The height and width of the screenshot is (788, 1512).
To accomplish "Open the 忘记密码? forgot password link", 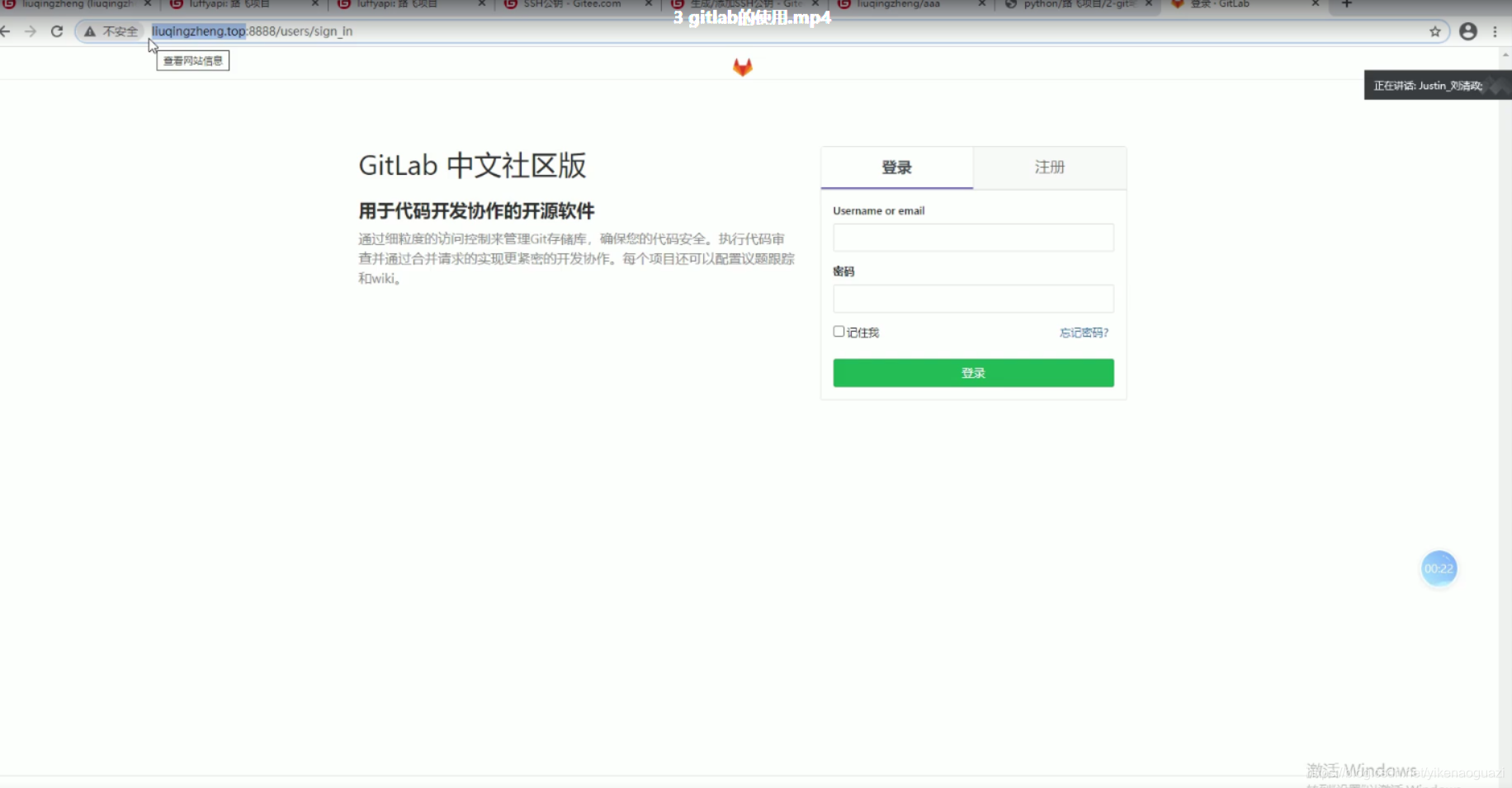I will click(1084, 333).
